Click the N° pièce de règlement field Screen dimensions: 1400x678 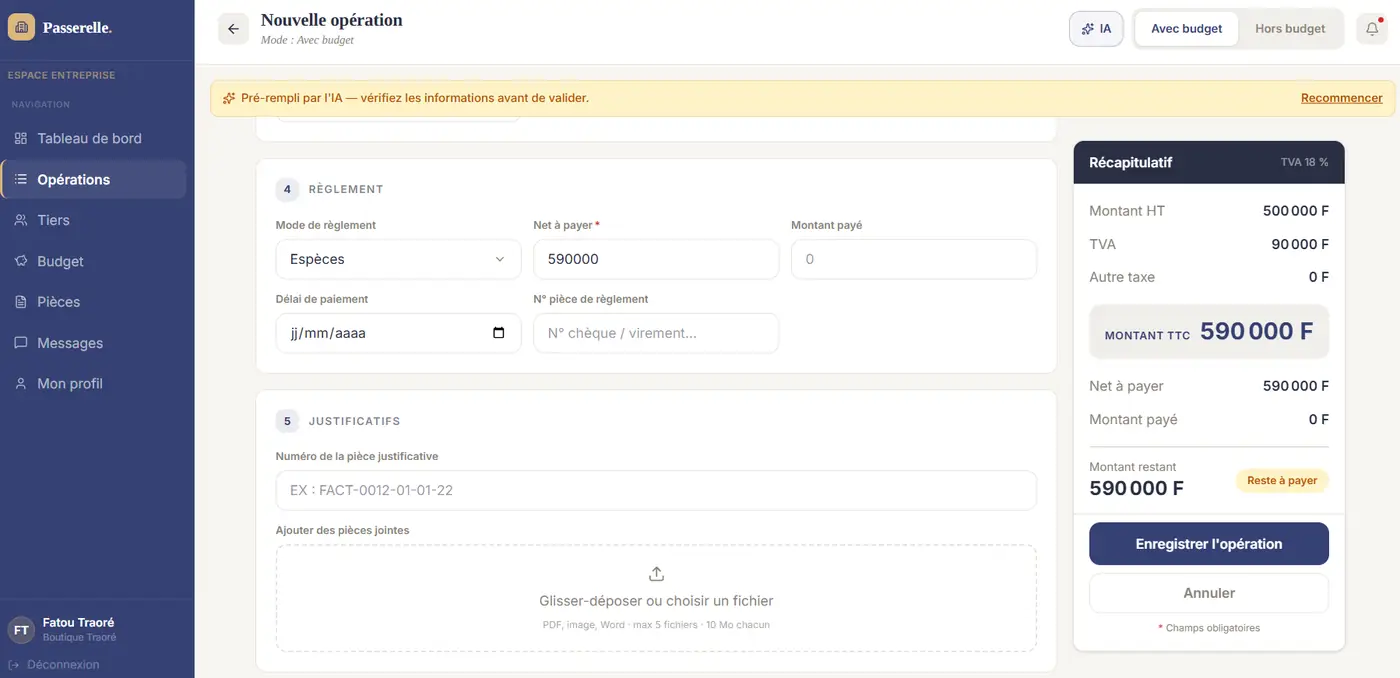point(656,333)
